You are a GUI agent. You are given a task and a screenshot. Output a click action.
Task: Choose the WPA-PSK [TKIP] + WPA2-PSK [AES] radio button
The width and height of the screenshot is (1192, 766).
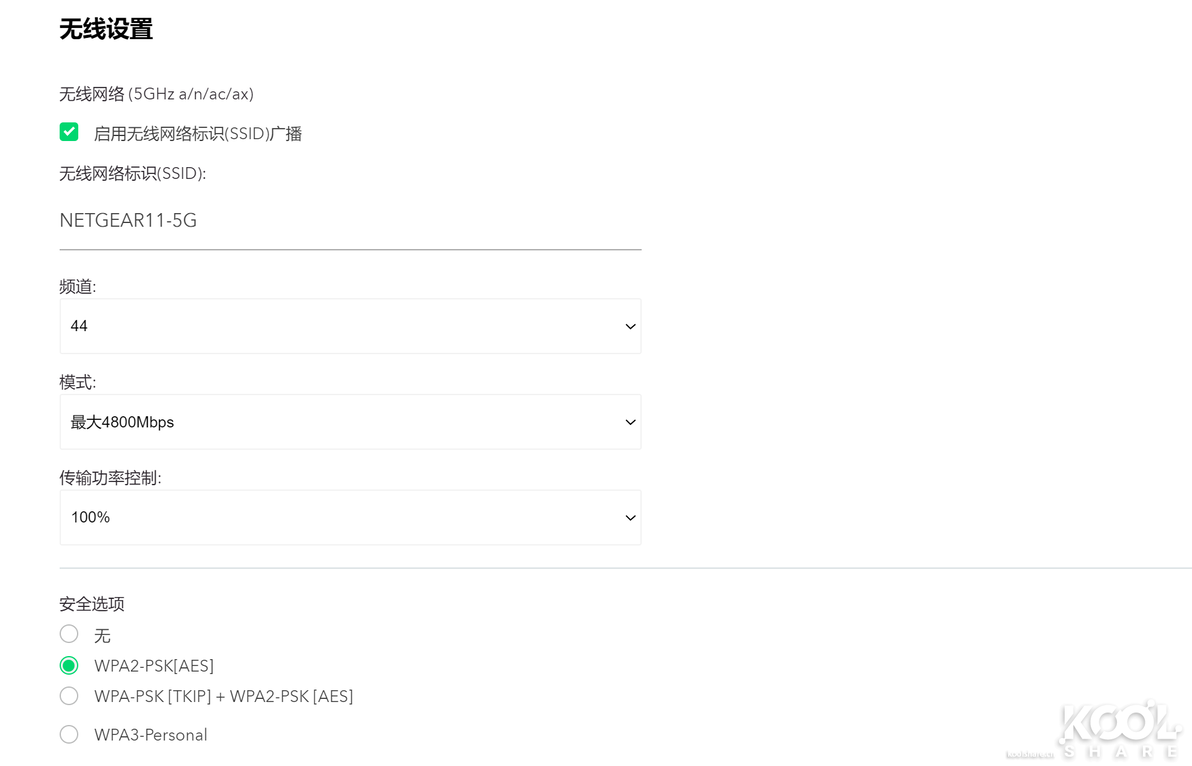coord(69,695)
